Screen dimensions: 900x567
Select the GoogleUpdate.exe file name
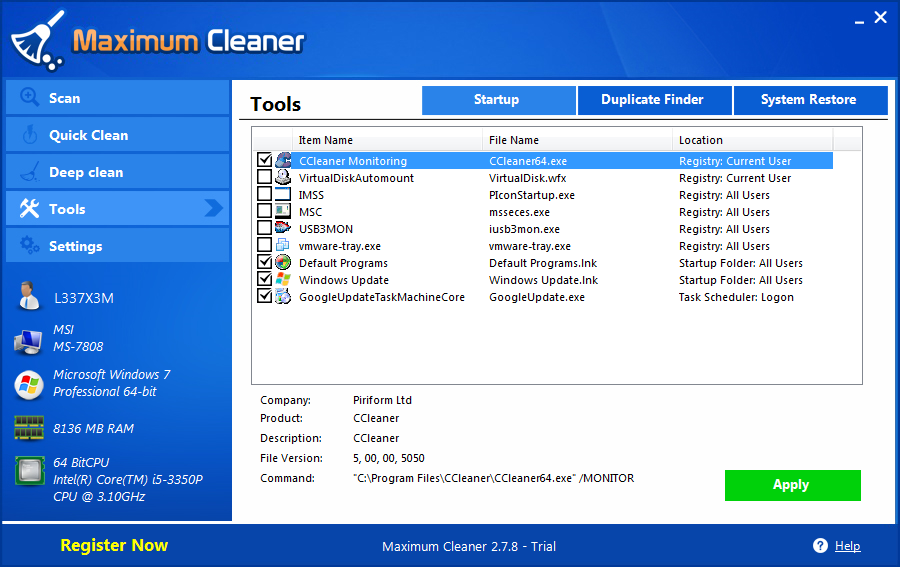pyautogui.click(x=537, y=297)
